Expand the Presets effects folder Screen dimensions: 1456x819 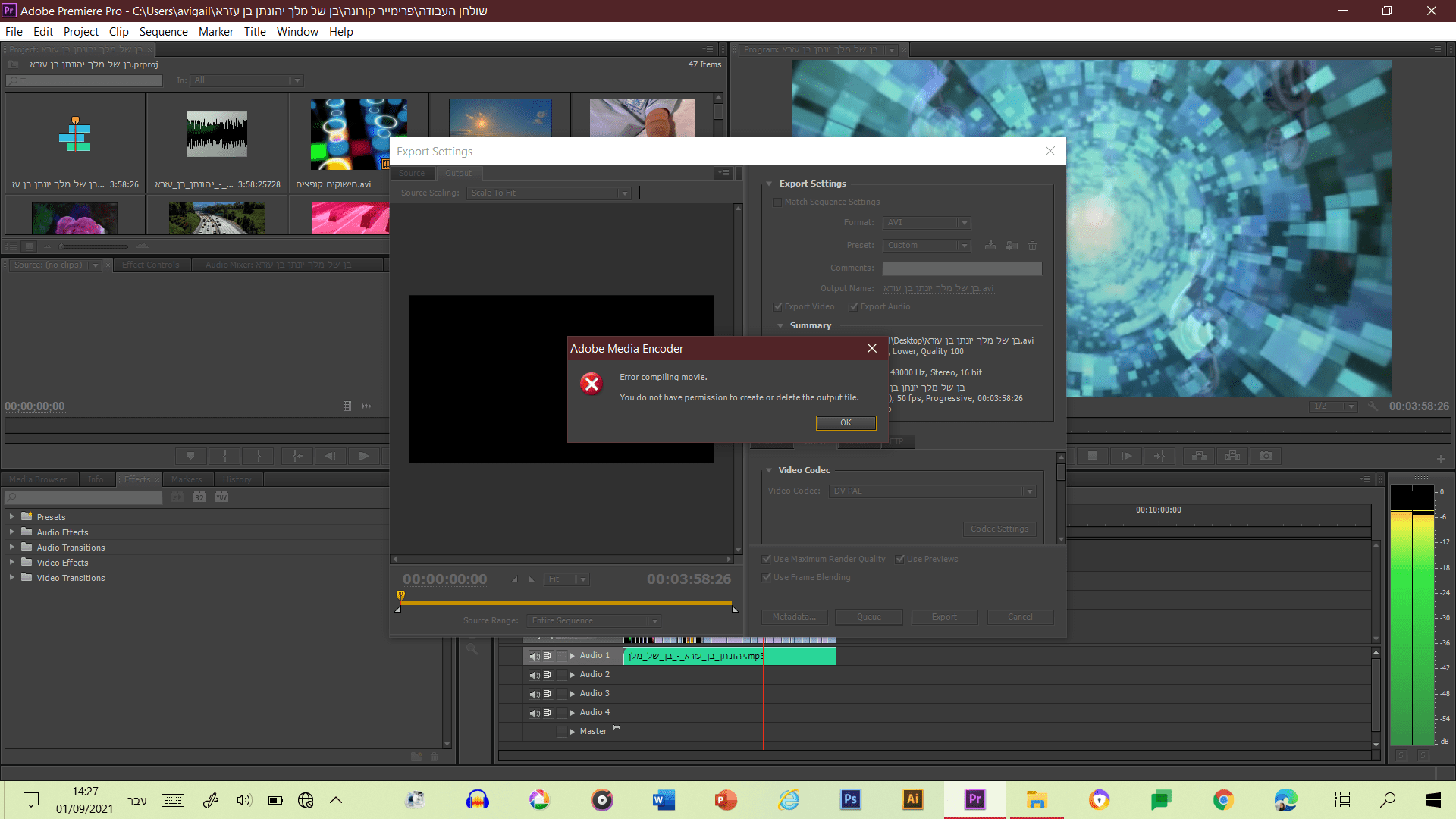[x=11, y=516]
